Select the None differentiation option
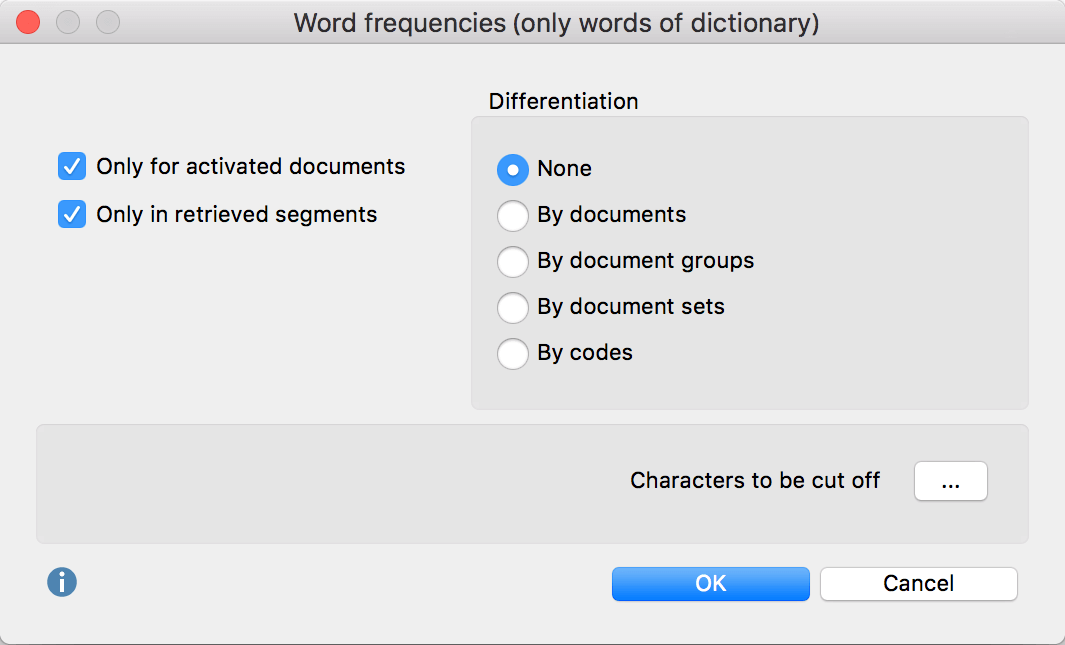 513,169
